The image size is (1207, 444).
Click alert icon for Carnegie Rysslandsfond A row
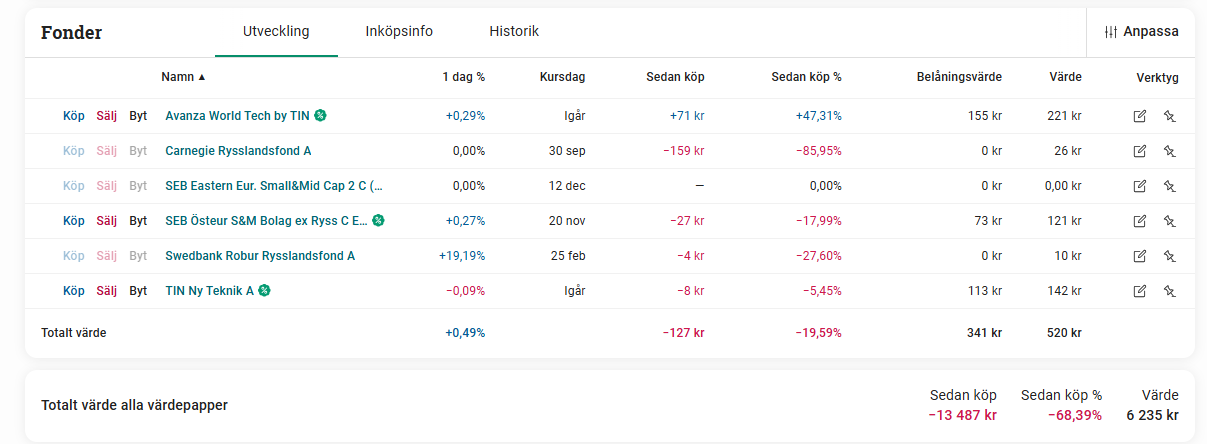1169,151
